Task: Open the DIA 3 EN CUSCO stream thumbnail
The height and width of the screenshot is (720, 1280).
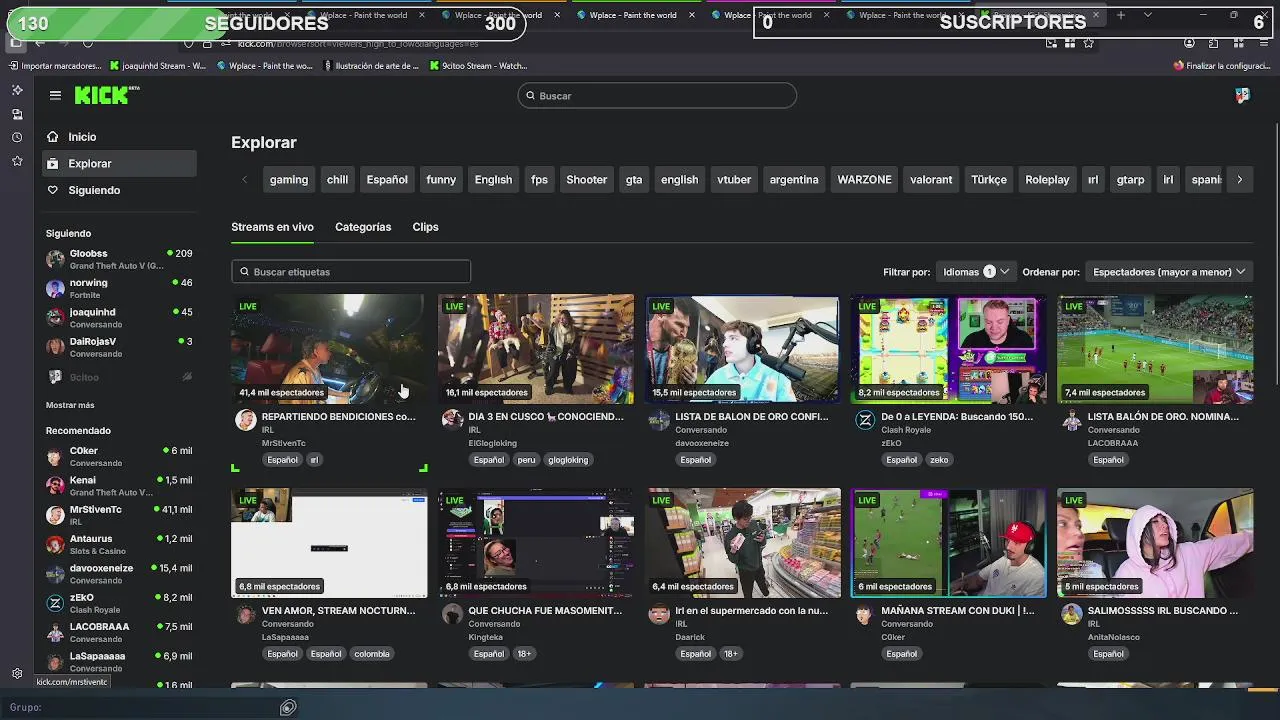Action: [x=536, y=348]
